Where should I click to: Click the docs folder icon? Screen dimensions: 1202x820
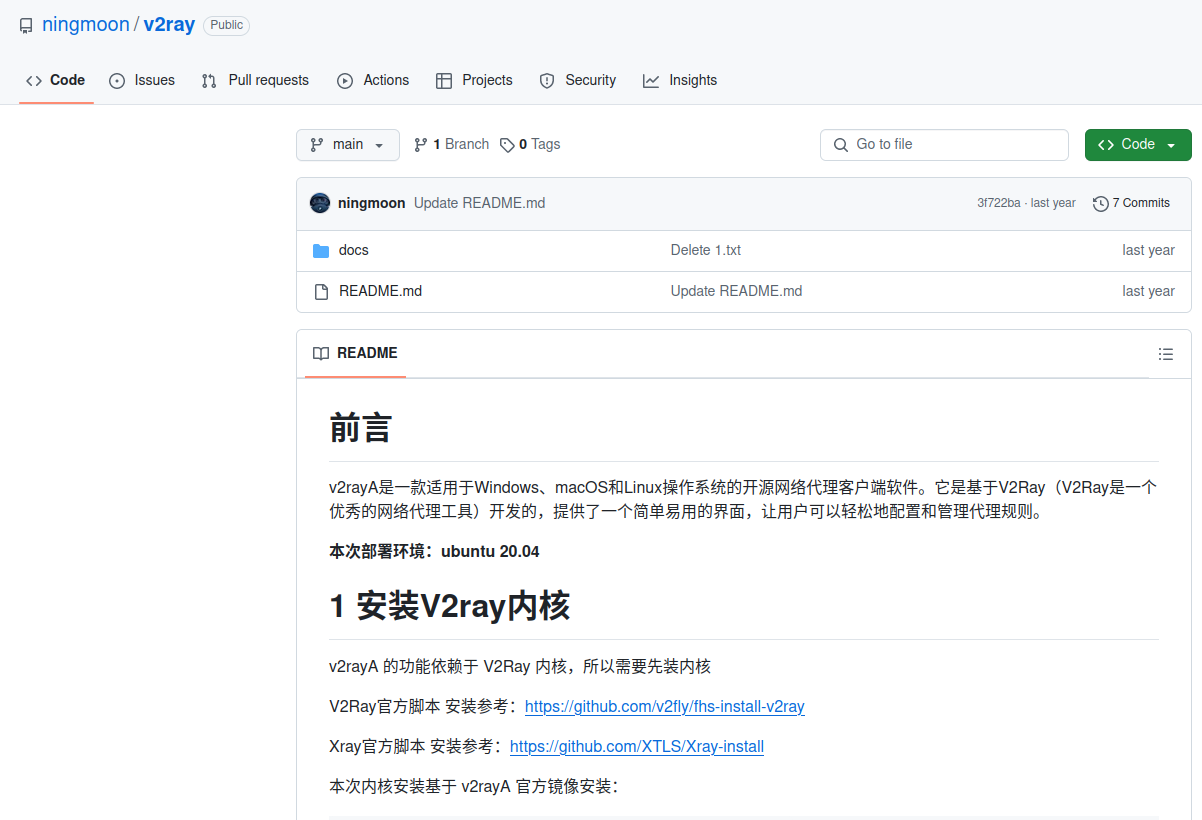321,250
